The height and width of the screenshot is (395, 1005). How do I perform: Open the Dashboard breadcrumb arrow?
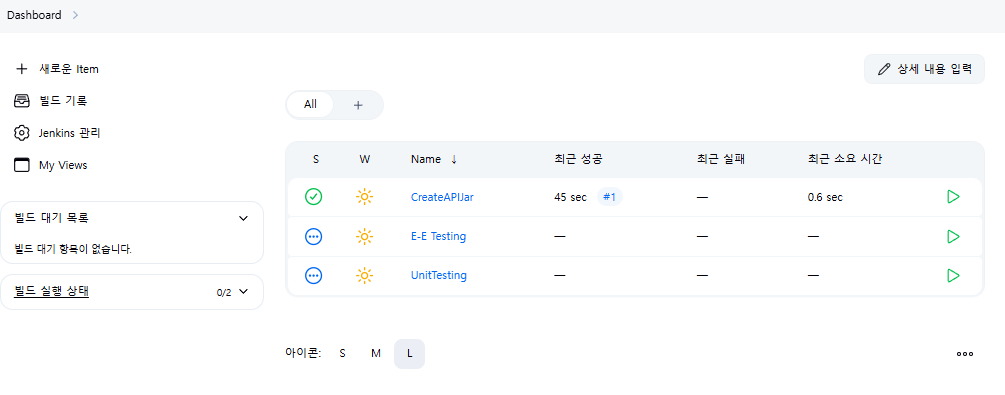click(x=76, y=15)
